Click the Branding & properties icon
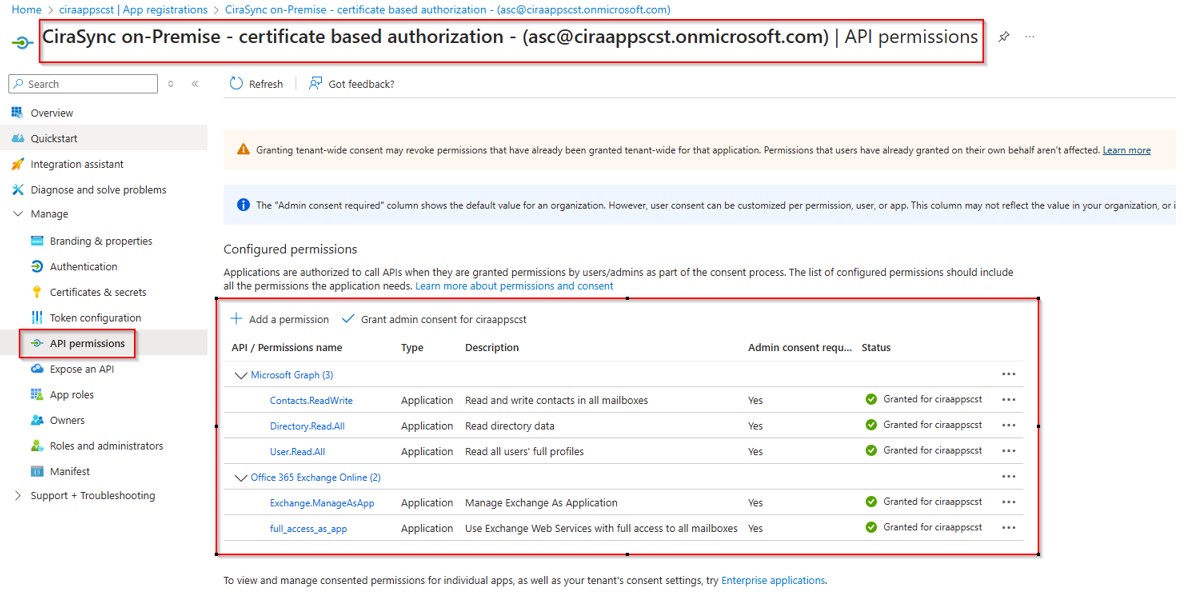 [x=37, y=241]
